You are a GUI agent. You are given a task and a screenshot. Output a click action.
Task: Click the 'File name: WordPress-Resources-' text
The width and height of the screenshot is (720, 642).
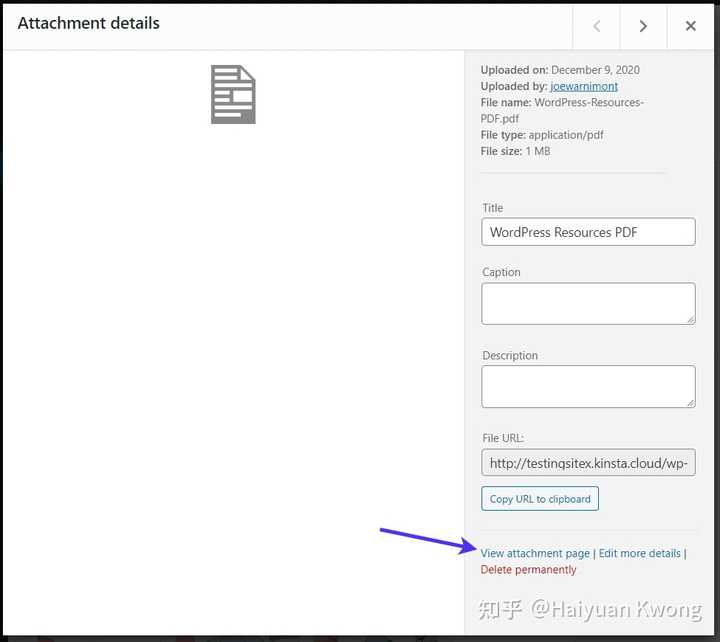click(x=562, y=102)
